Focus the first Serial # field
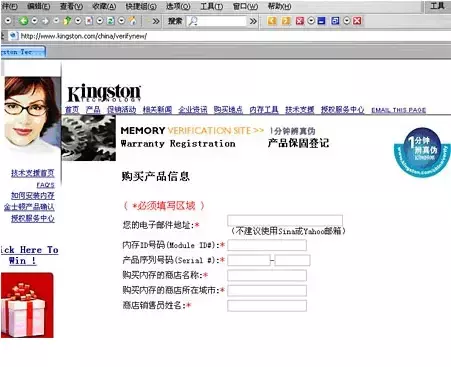Screen dimensions: 451x367 click(x=249, y=260)
